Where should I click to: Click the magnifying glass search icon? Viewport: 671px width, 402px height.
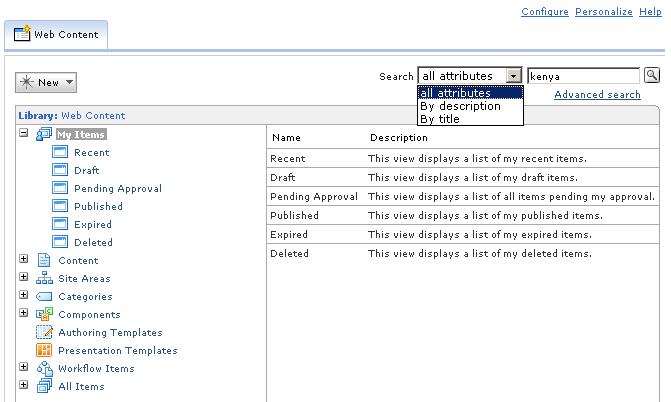coord(652,76)
